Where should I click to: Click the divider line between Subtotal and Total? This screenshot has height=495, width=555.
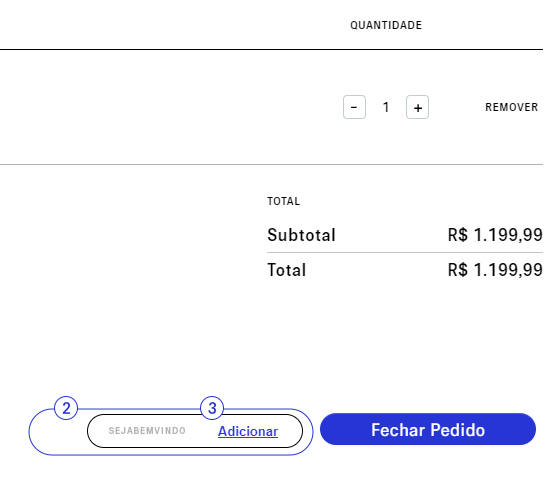tap(405, 252)
